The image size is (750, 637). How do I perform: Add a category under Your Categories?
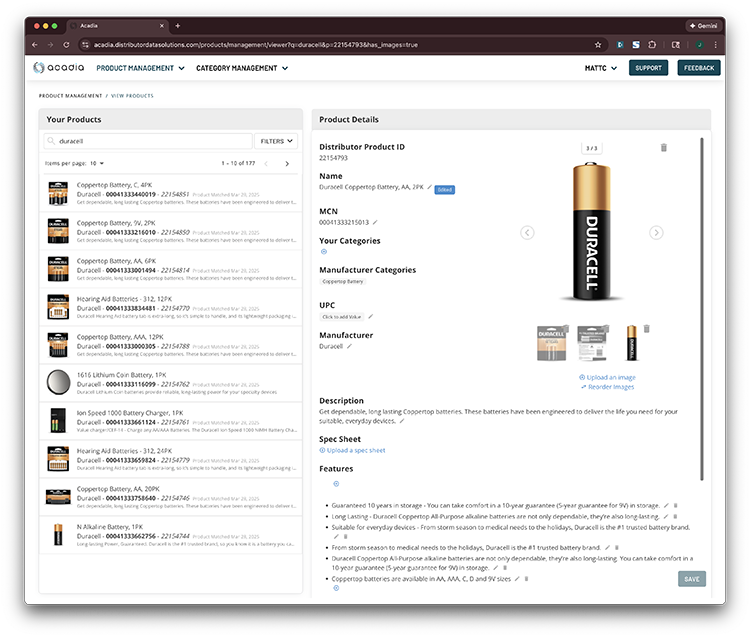click(x=324, y=252)
